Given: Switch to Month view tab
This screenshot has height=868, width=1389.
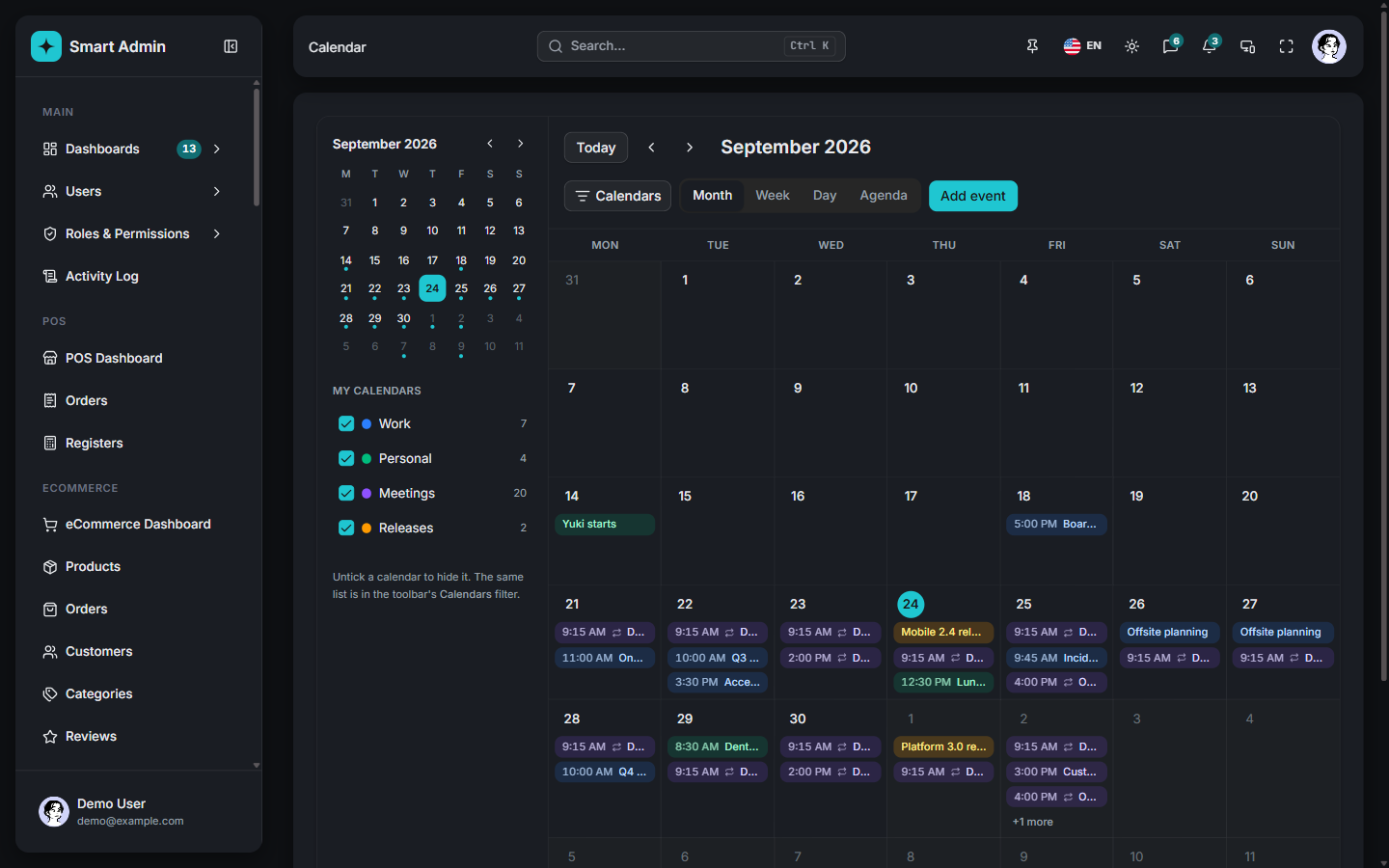Looking at the screenshot, I should point(712,195).
